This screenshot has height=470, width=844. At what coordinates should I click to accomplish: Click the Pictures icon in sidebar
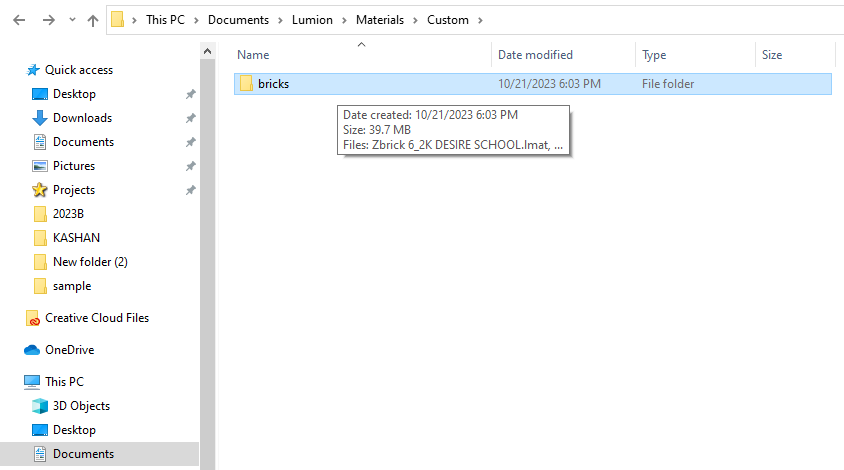[x=40, y=166]
